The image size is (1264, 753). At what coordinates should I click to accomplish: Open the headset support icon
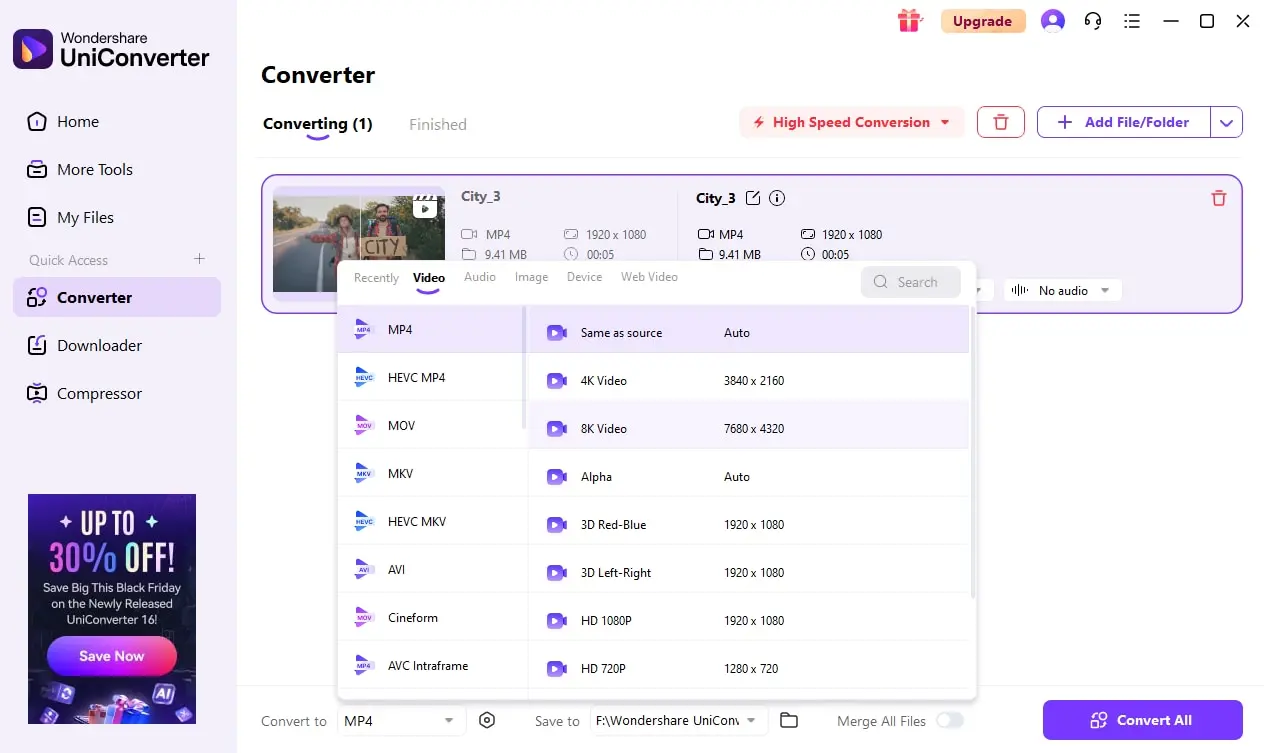1093,21
